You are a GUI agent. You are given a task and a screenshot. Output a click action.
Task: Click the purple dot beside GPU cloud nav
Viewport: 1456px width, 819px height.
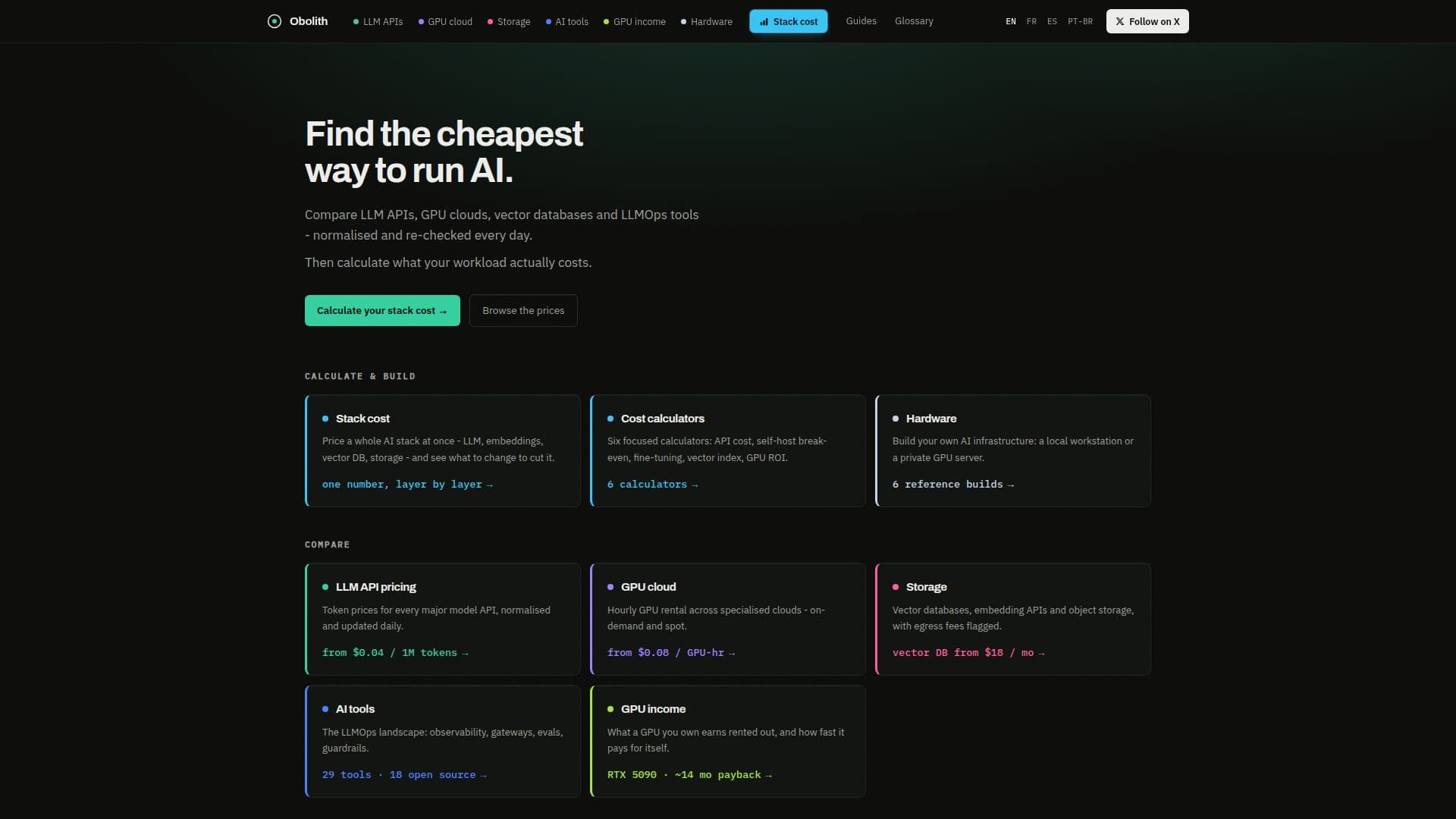421,22
